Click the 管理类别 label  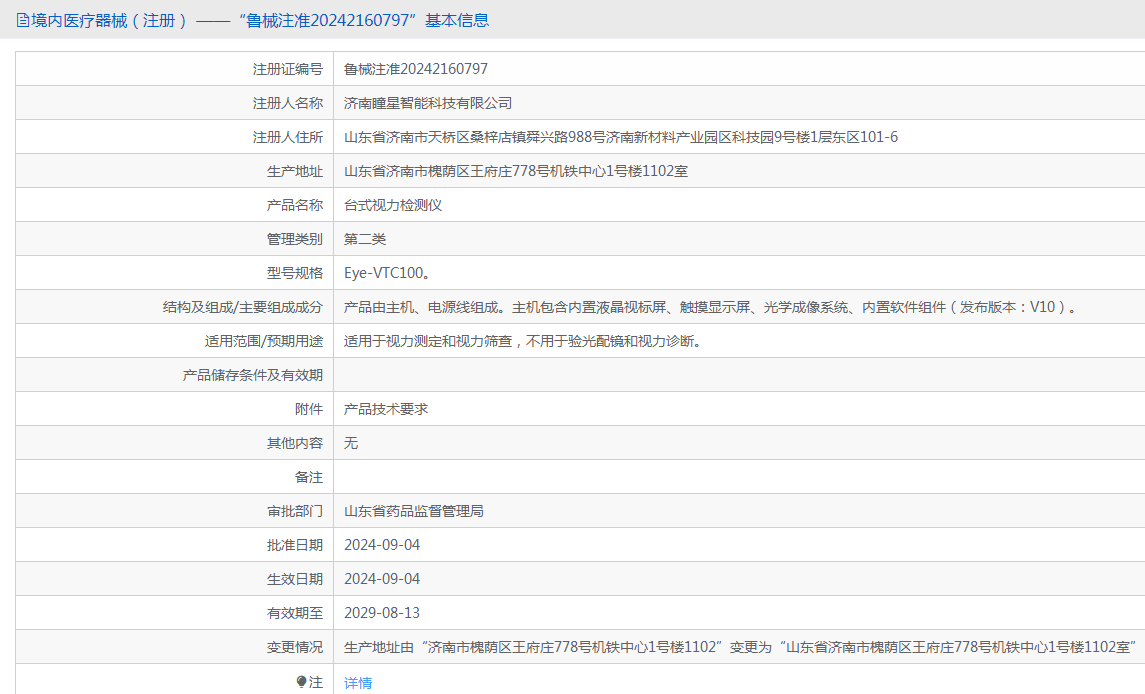(295, 239)
